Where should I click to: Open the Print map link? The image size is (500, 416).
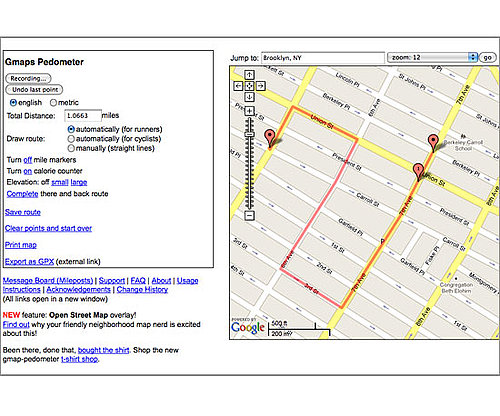(21, 245)
